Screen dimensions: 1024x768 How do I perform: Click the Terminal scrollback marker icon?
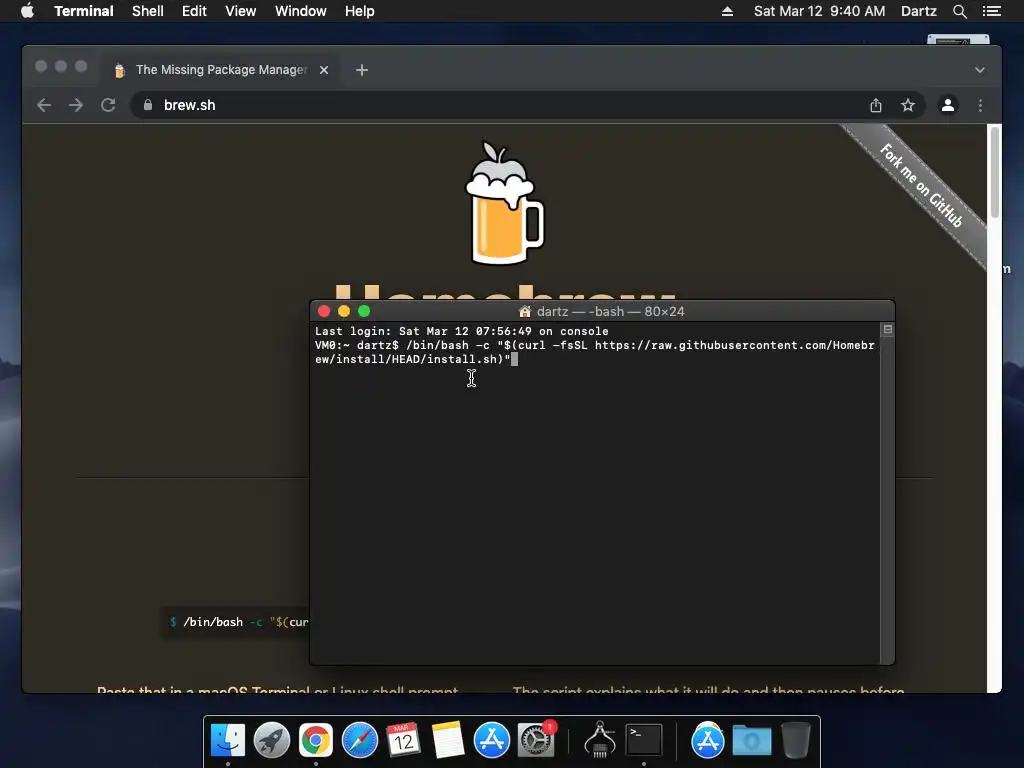tap(887, 330)
